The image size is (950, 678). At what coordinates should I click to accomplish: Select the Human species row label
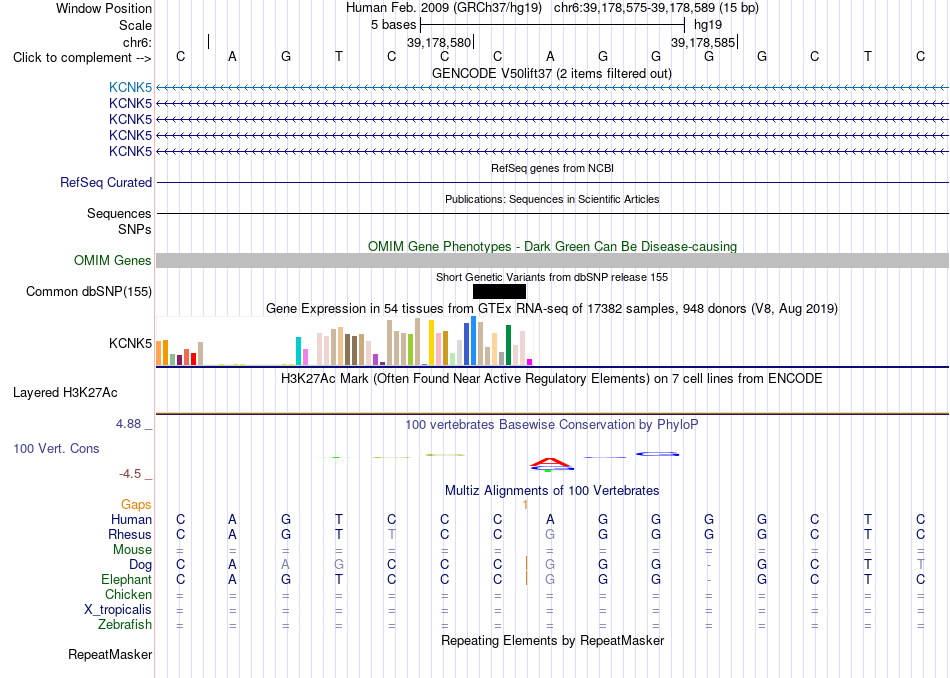(x=131, y=519)
